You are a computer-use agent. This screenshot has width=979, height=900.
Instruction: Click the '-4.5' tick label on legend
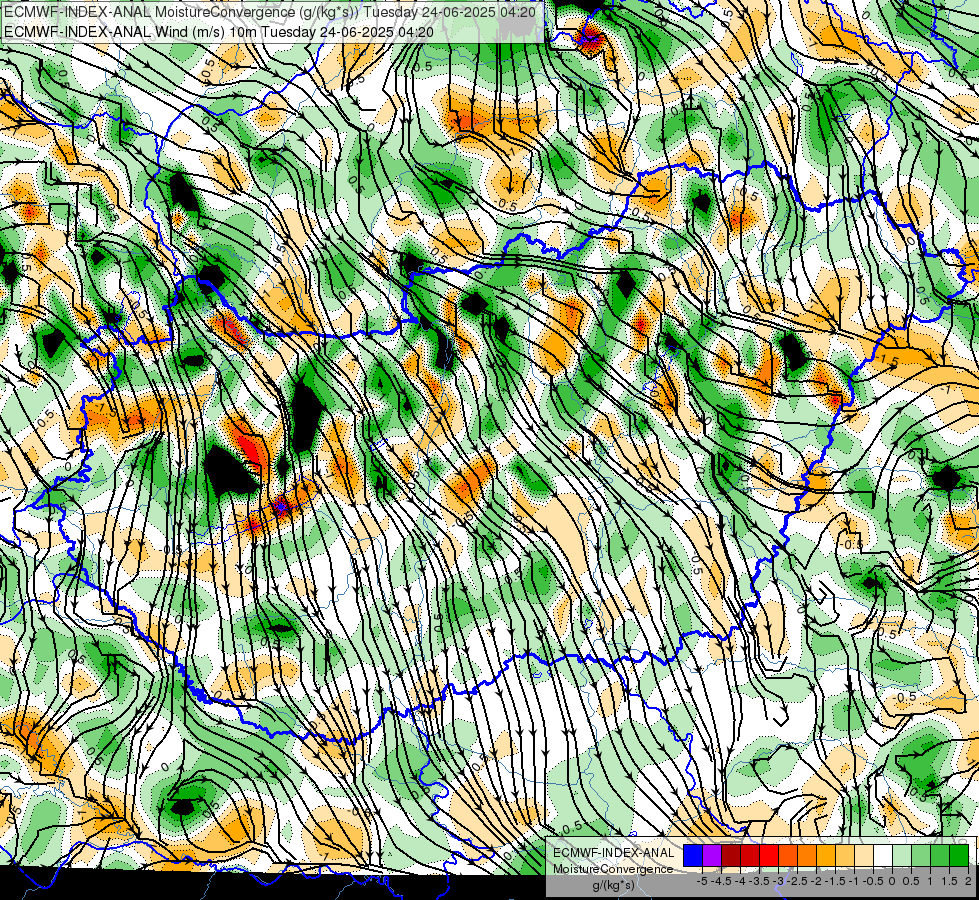coord(721,881)
